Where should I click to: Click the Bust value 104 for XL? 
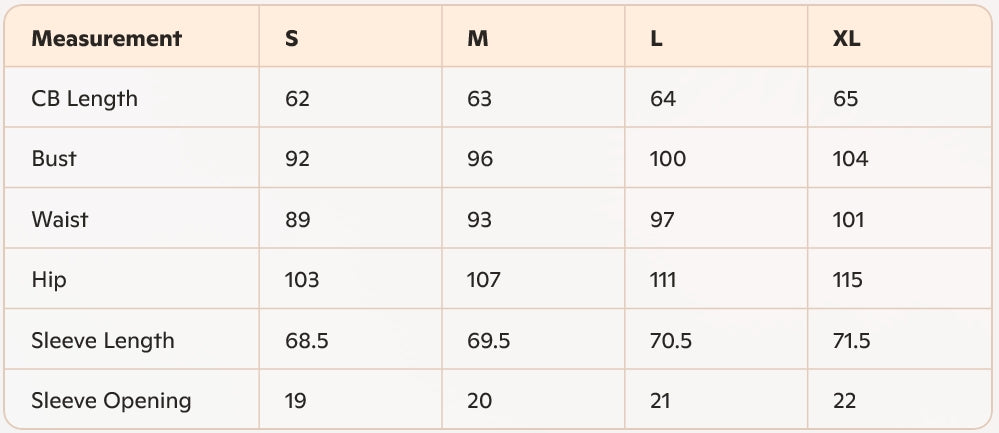(x=851, y=159)
